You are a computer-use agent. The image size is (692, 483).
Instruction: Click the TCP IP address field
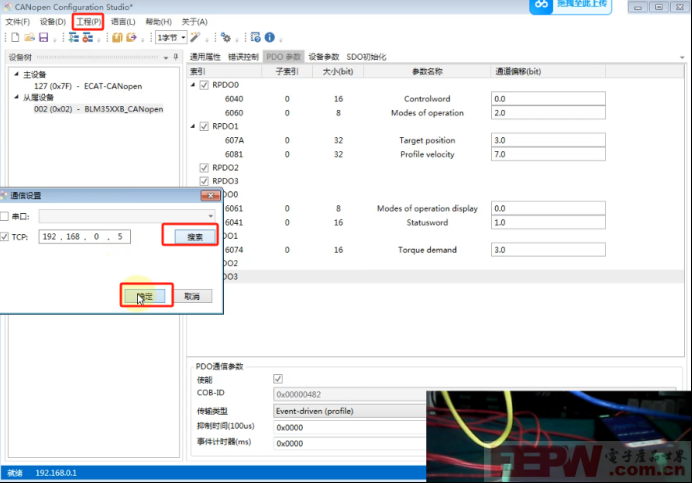[x=84, y=237]
